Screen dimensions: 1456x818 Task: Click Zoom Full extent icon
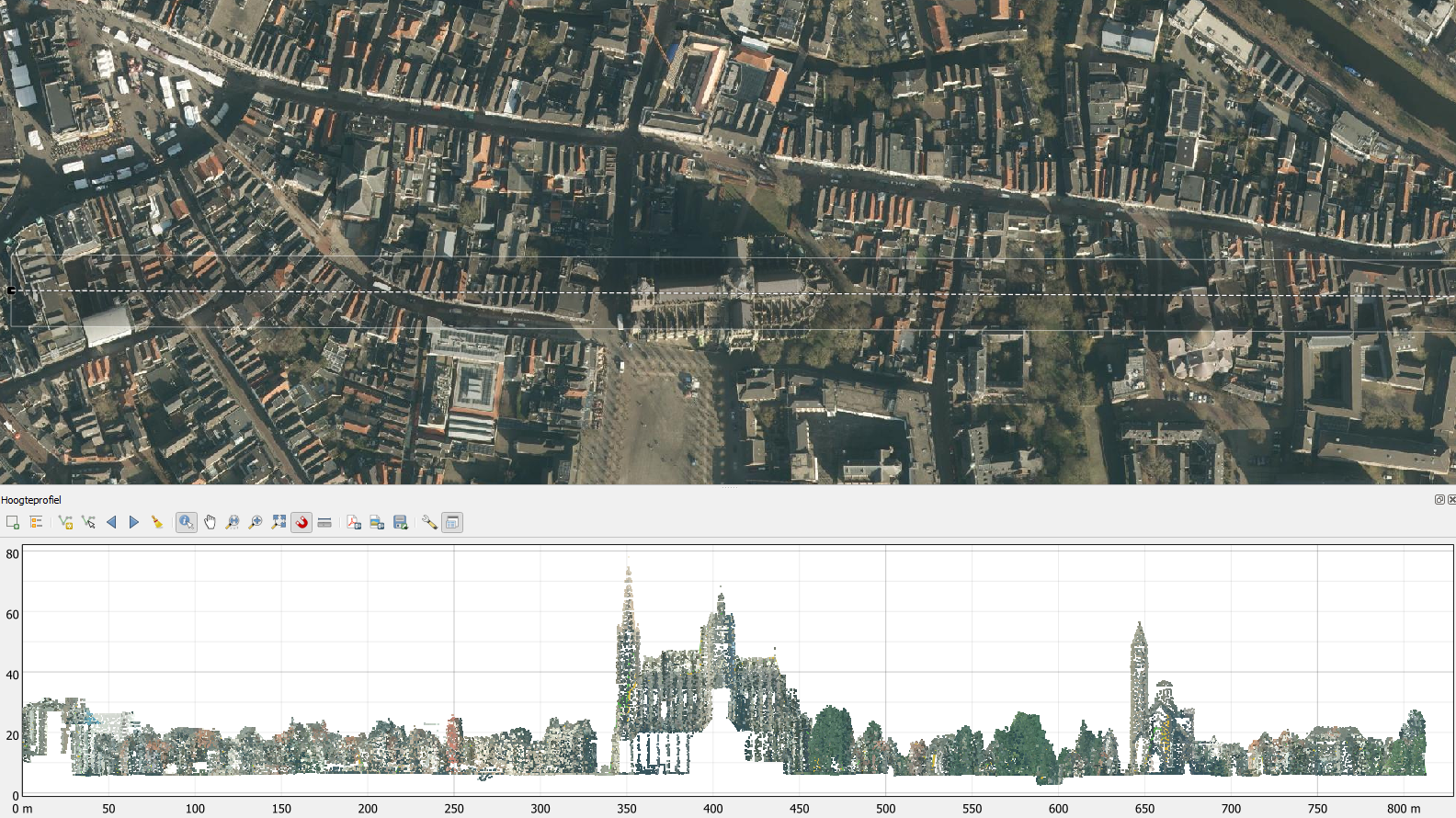(x=279, y=522)
